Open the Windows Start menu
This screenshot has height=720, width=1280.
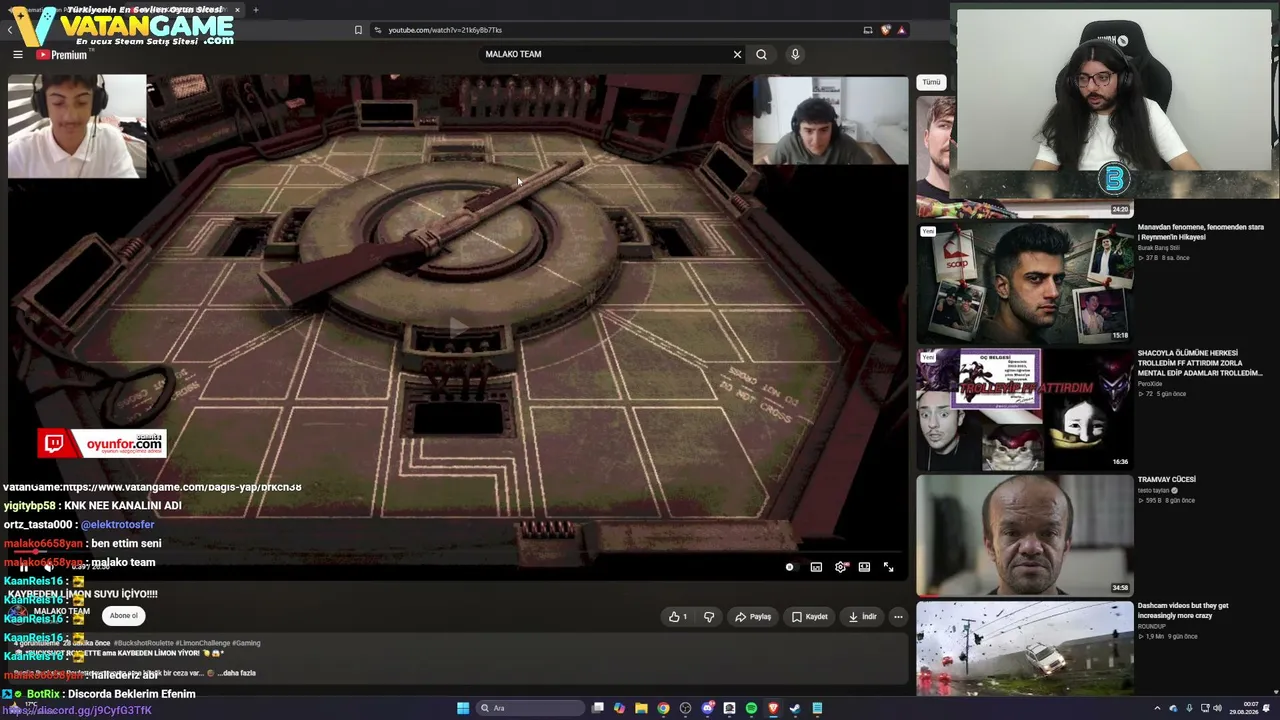463,709
